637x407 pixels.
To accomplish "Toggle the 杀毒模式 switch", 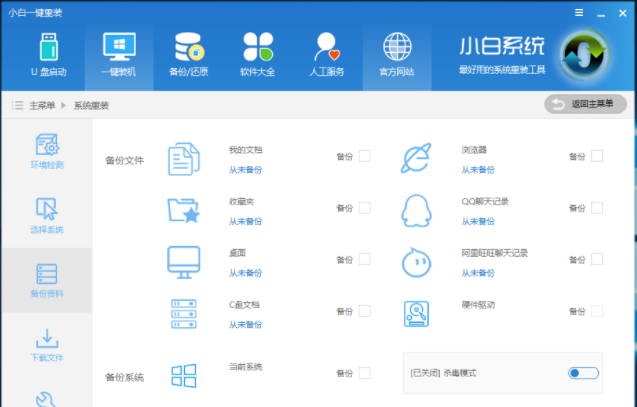I will 583,373.
